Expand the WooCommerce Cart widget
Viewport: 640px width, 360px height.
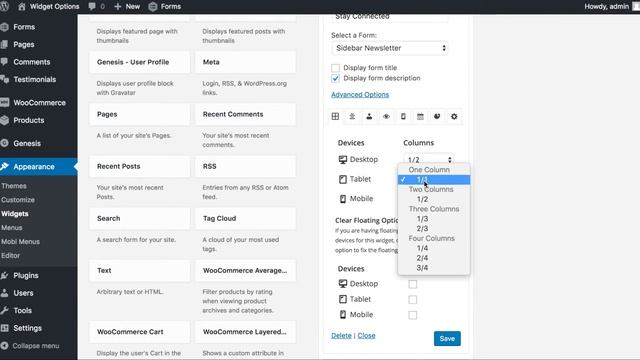pyautogui.click(x=140, y=332)
